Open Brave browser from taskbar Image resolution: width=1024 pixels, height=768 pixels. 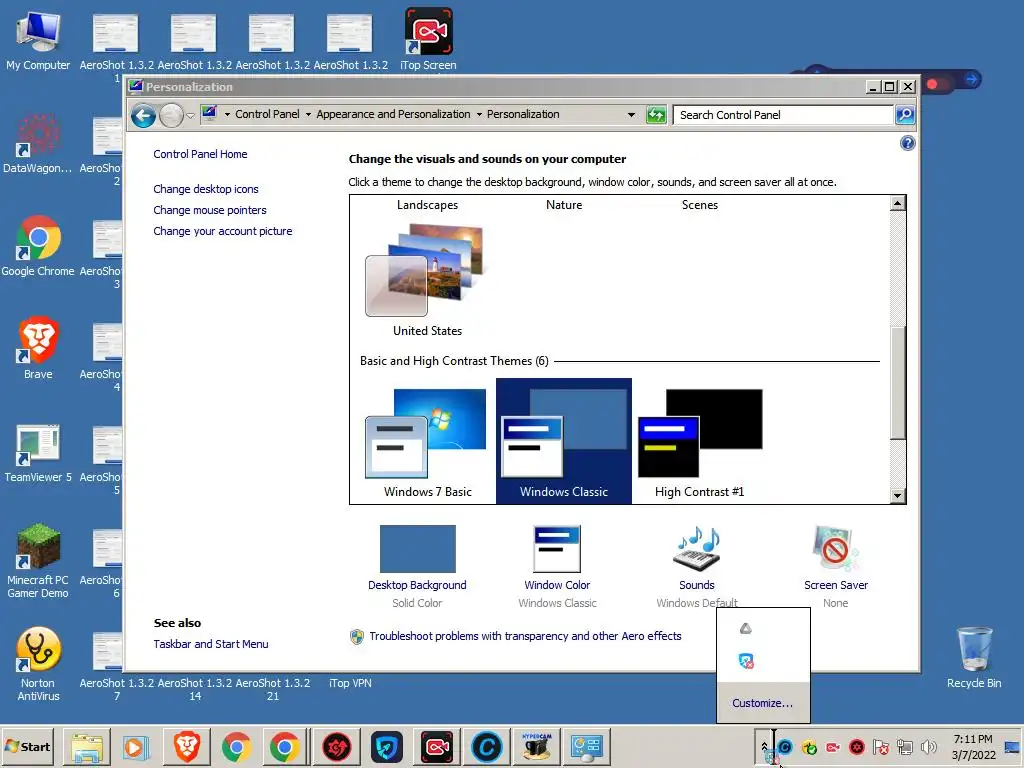click(x=187, y=746)
